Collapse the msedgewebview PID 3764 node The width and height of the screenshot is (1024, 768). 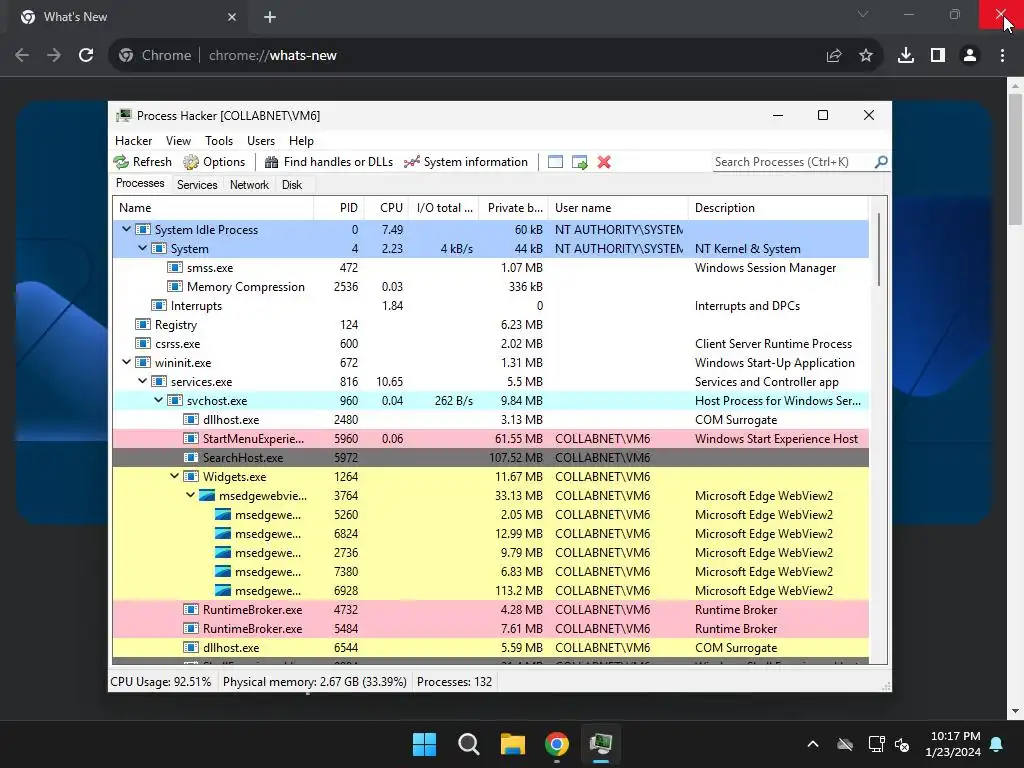(191, 495)
